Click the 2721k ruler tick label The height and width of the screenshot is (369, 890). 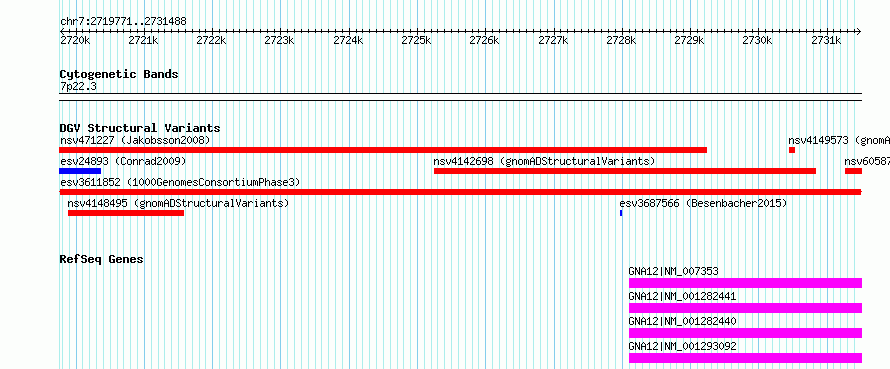(143, 41)
